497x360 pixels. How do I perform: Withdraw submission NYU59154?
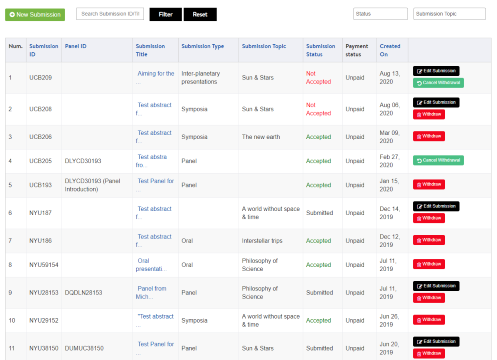(x=429, y=264)
